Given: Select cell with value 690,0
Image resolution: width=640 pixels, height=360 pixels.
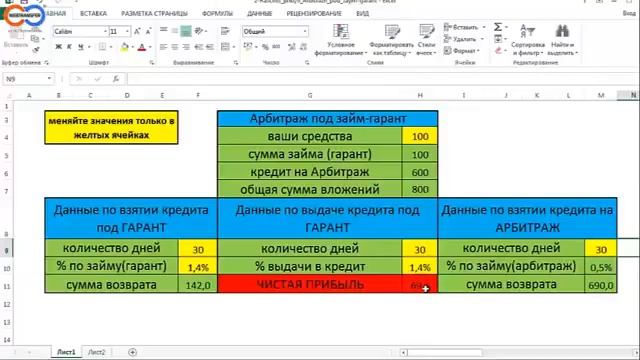Looking at the screenshot, I should 600,285.
